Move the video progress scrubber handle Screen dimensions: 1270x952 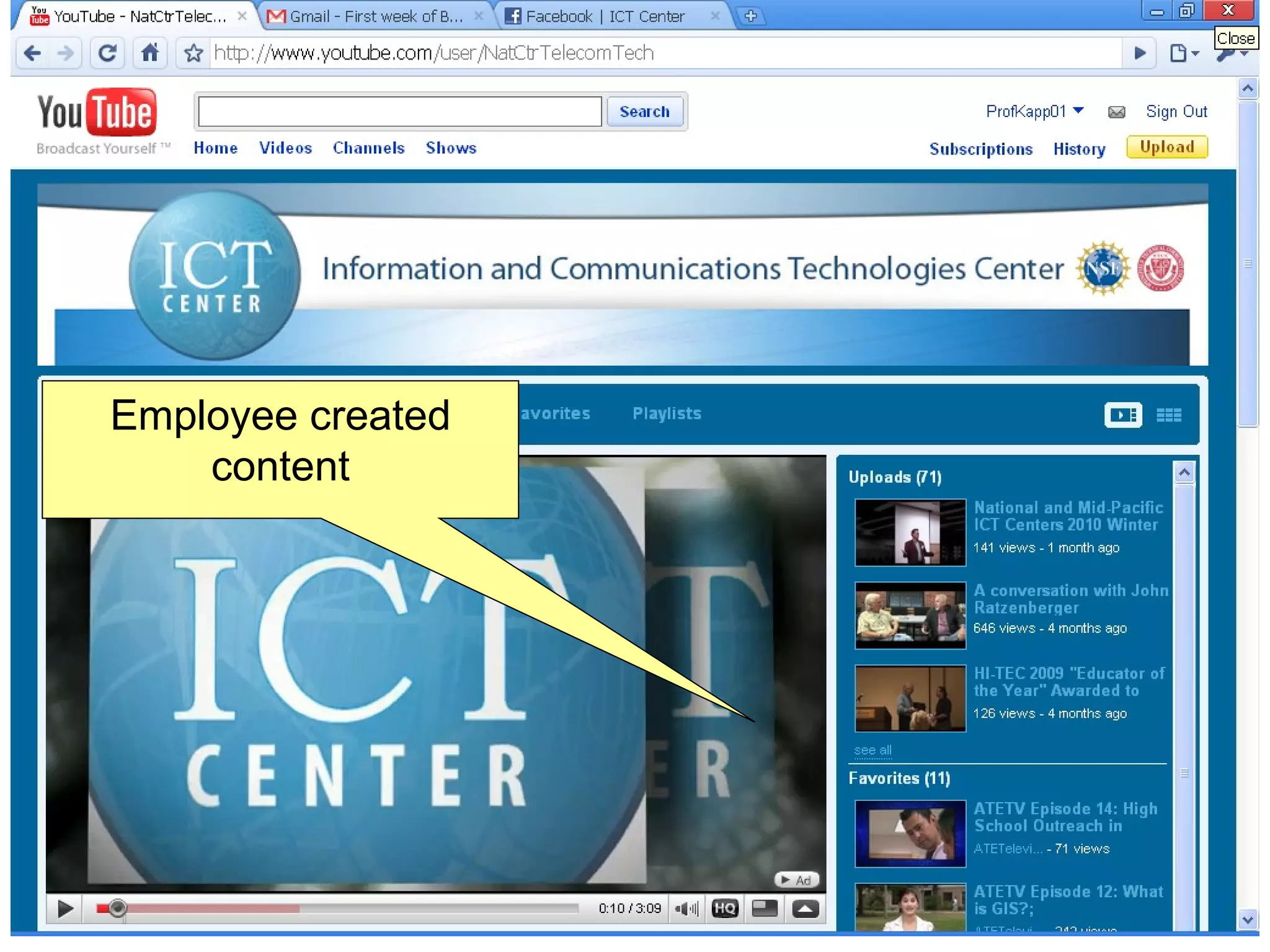117,909
